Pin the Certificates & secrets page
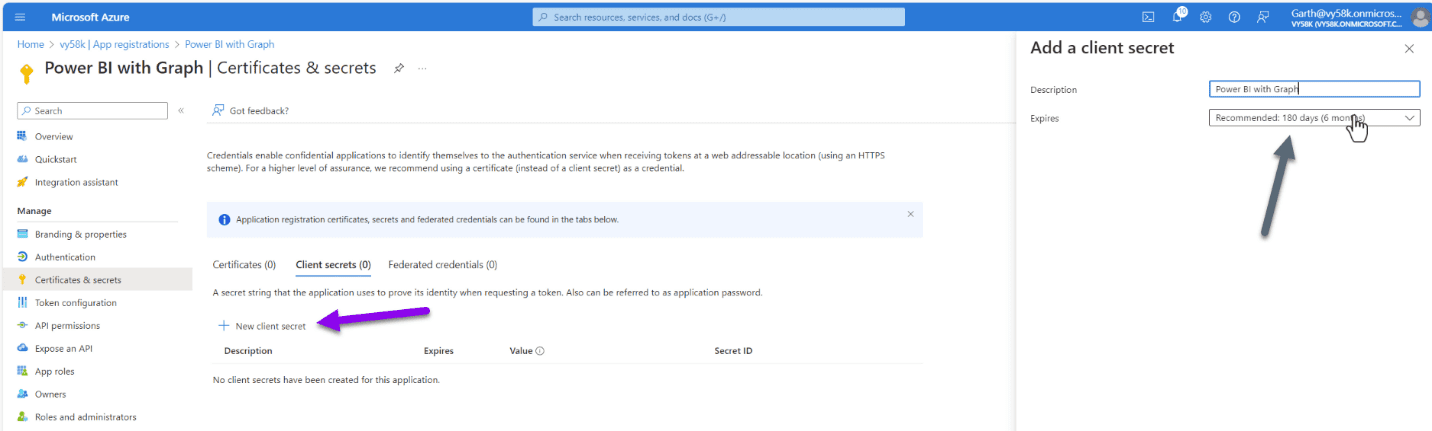The image size is (1432, 431). 399,68
